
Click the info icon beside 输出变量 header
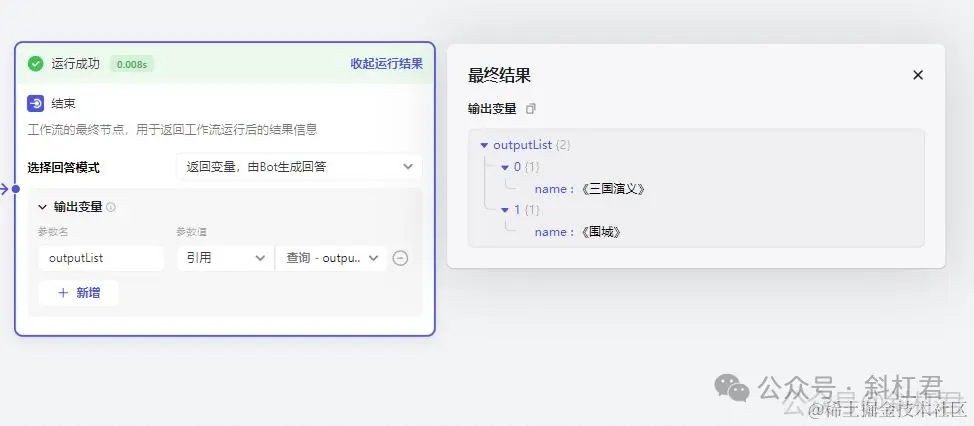111,207
